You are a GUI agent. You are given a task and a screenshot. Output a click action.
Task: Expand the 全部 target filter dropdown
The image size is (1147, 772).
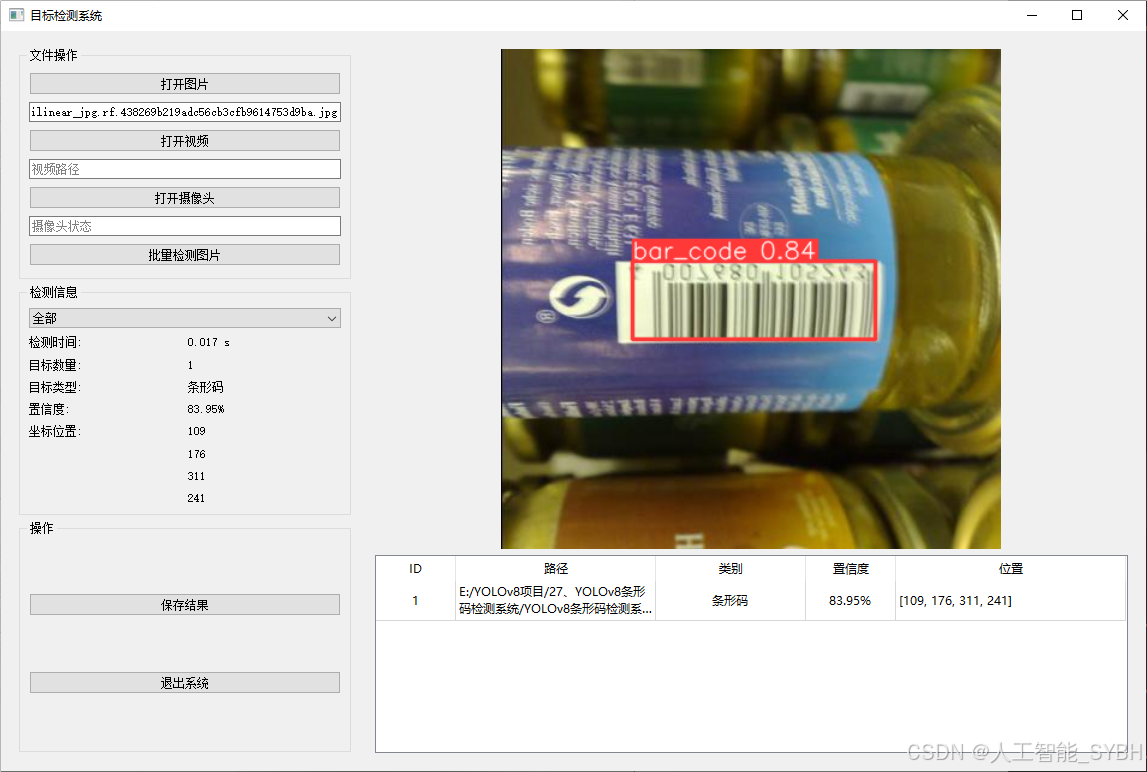(184, 318)
